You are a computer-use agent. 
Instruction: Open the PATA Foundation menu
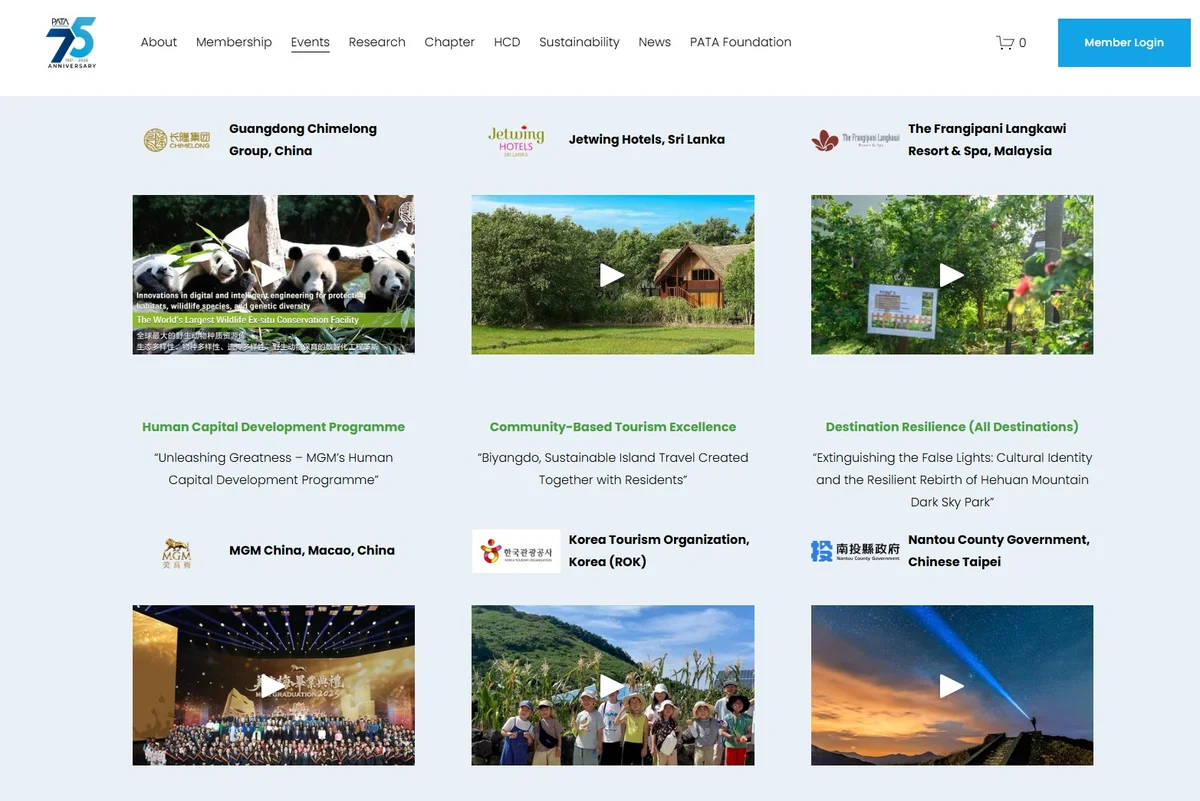tap(740, 42)
